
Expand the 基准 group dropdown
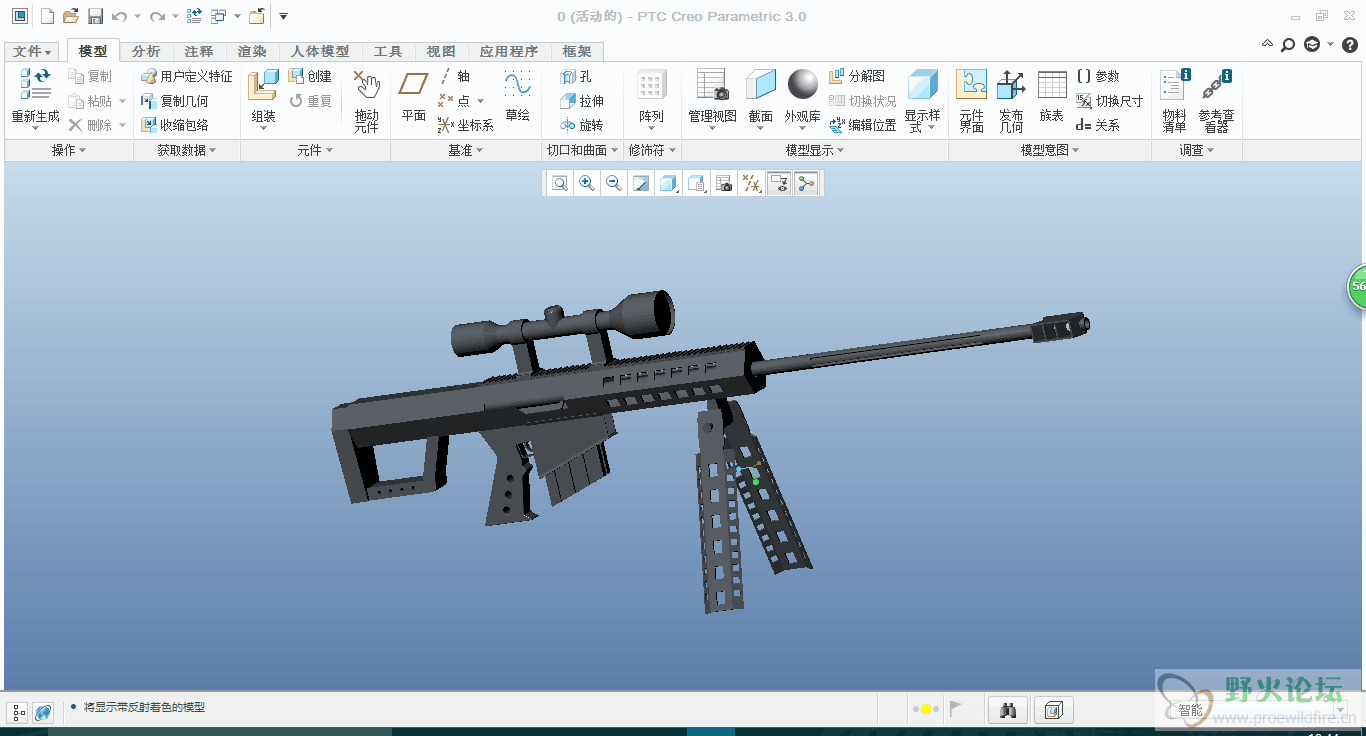click(466, 150)
